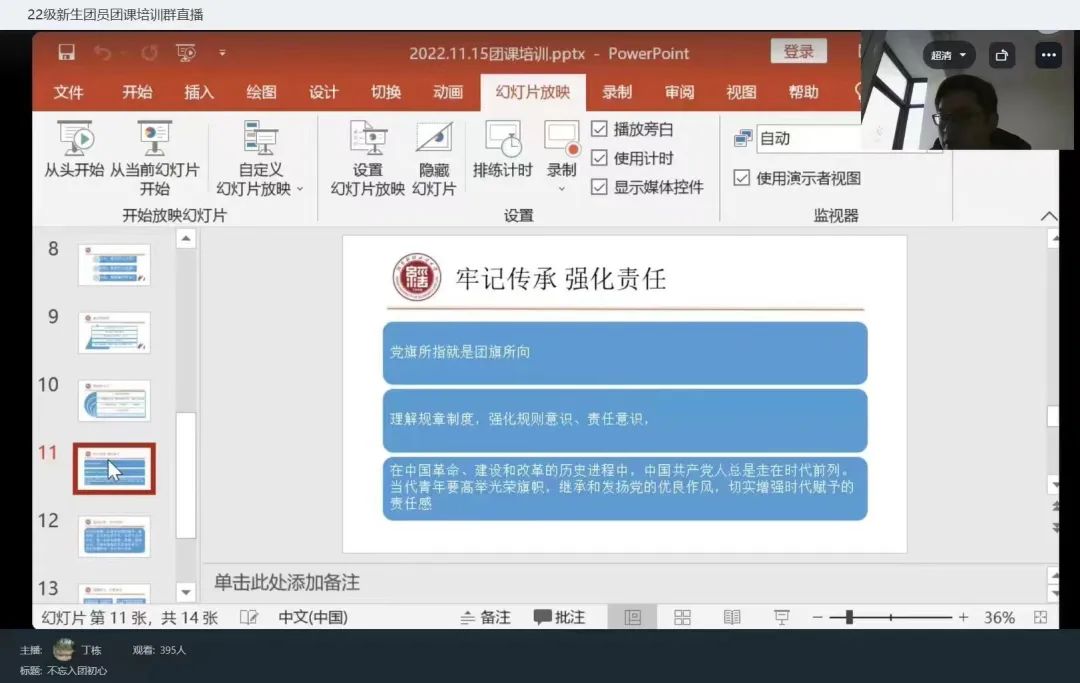
Task: Click the zoom slider in status bar
Action: [x=849, y=618]
